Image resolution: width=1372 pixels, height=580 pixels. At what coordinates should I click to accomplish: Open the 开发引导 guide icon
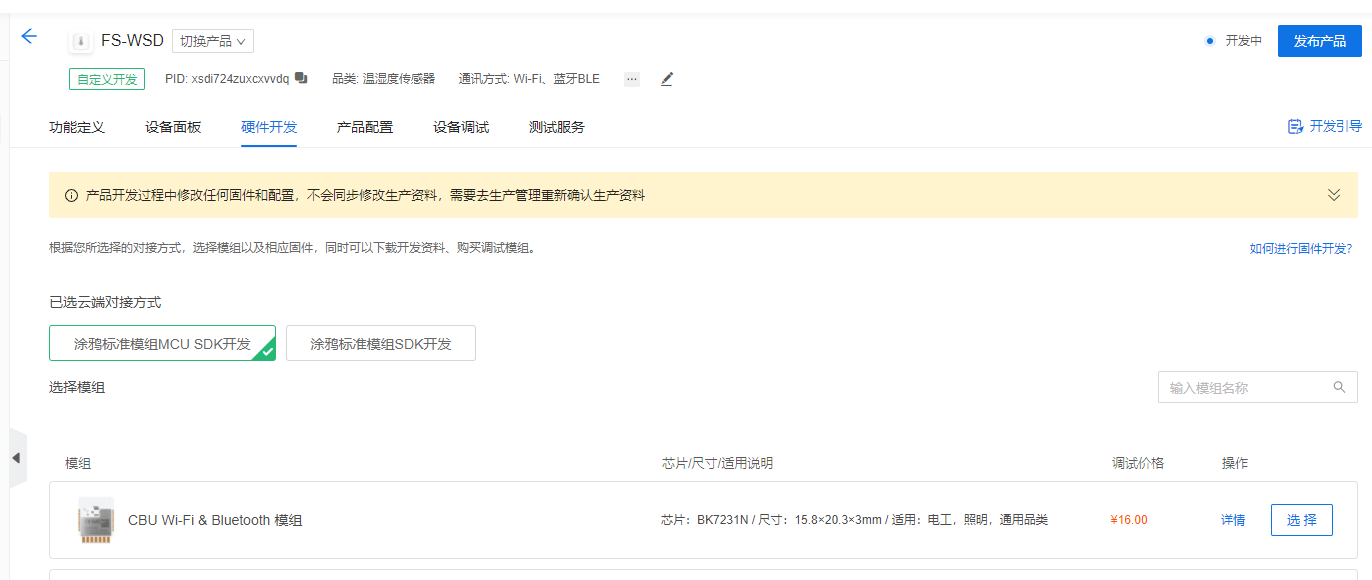[1296, 126]
